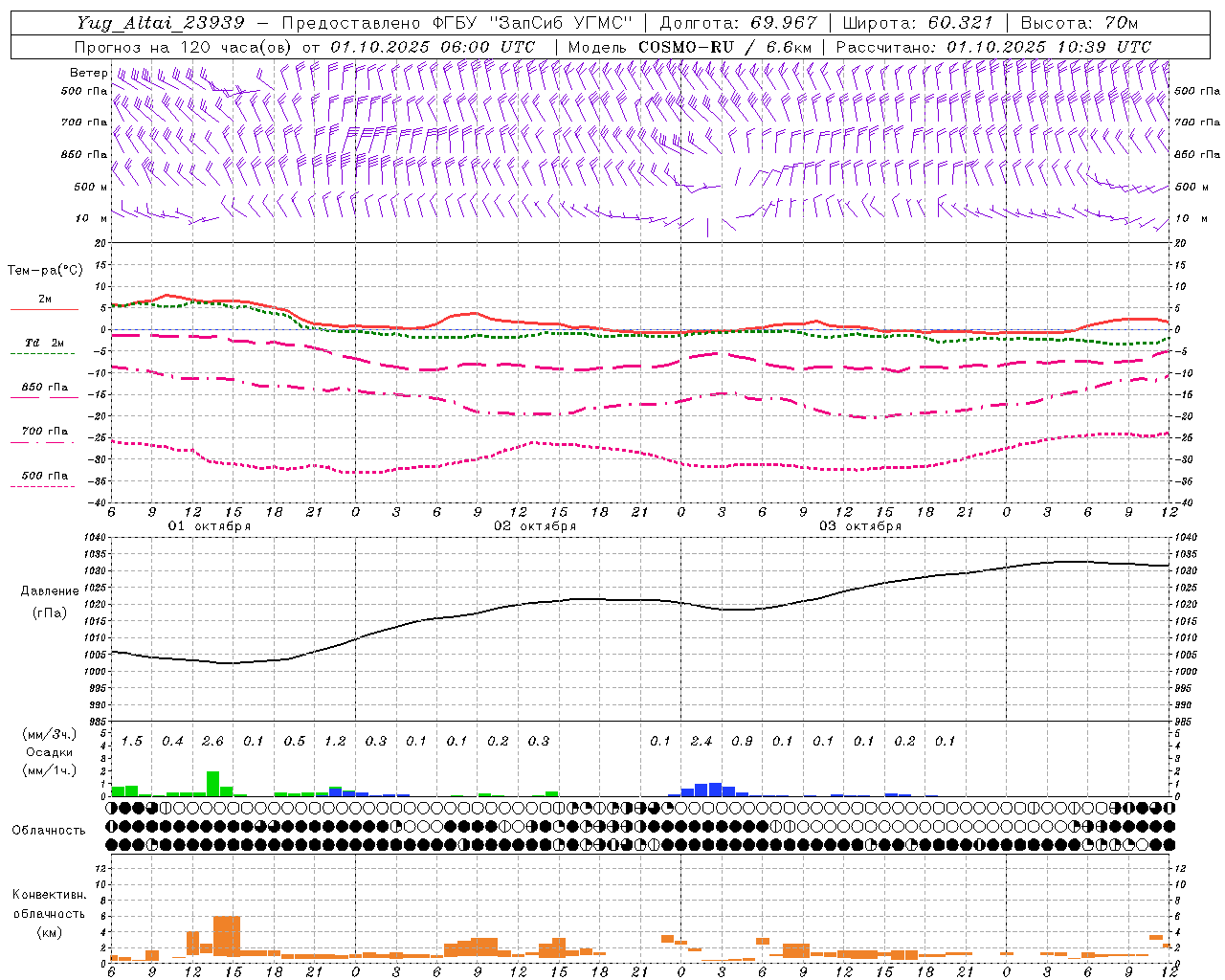The width and height of the screenshot is (1225, 980).
Task: Click the 2.6 precipitation total value
Action: (x=212, y=742)
